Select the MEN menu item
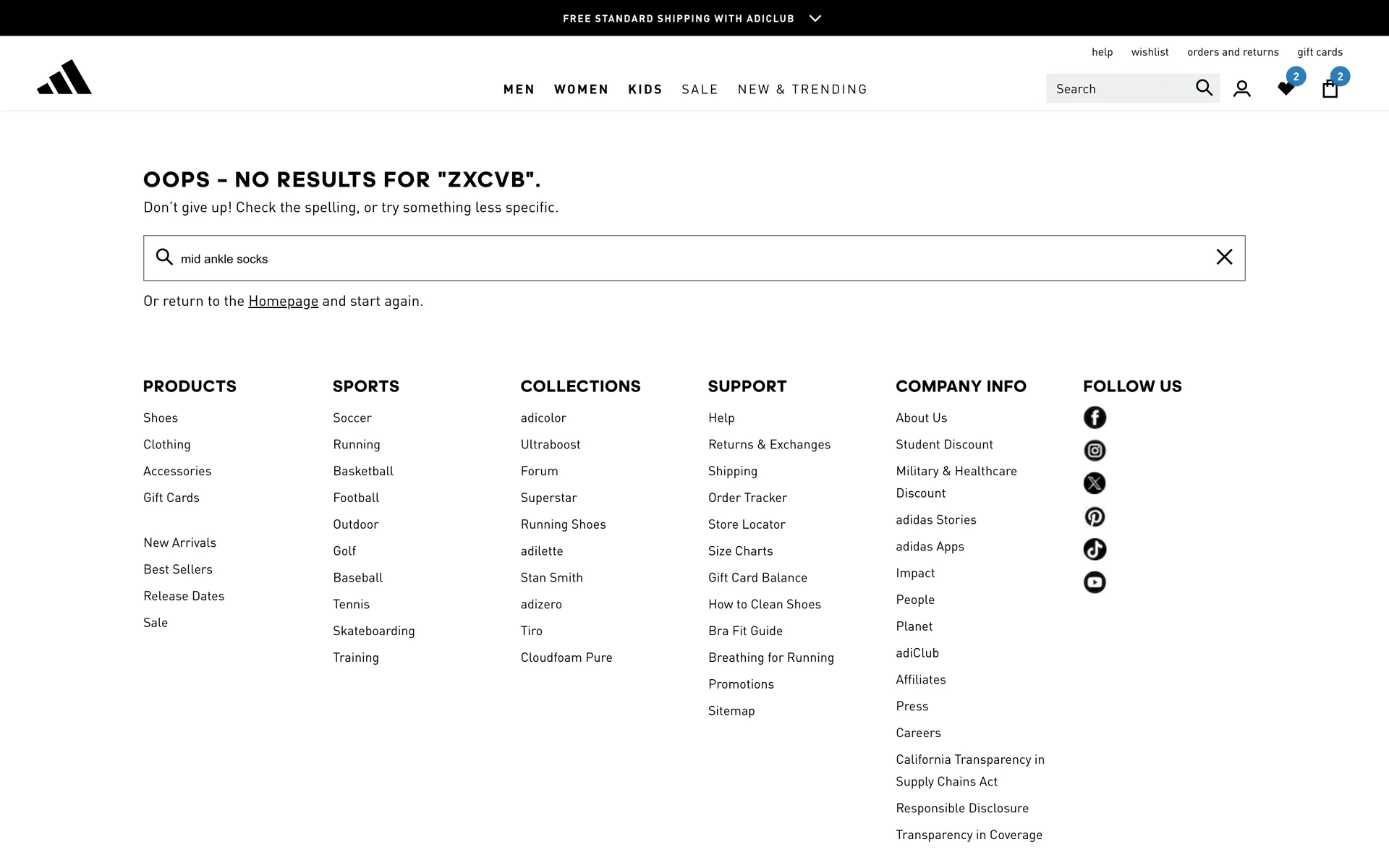Viewport: 1389px width, 868px height. [x=519, y=89]
